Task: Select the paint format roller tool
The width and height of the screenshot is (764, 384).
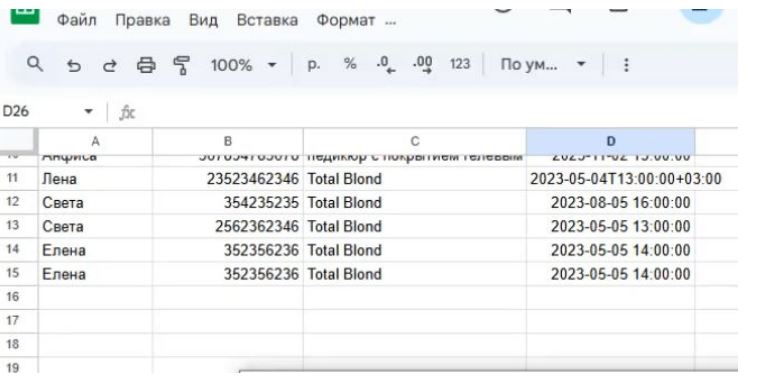Action: click(x=182, y=65)
